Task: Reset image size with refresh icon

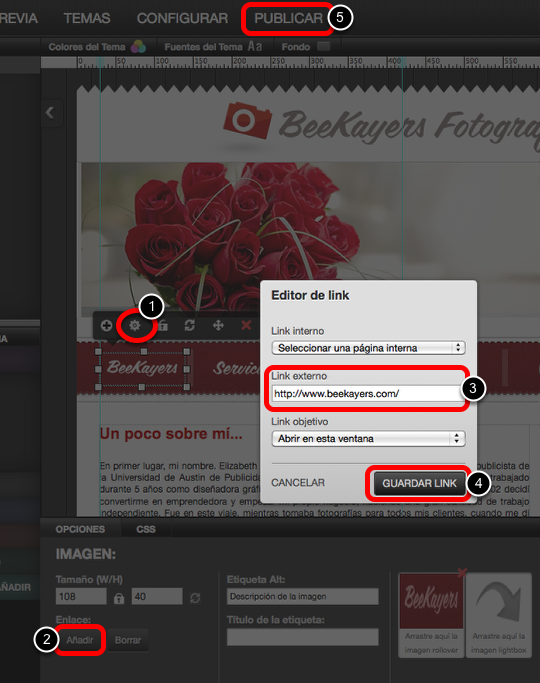Action: [195, 598]
